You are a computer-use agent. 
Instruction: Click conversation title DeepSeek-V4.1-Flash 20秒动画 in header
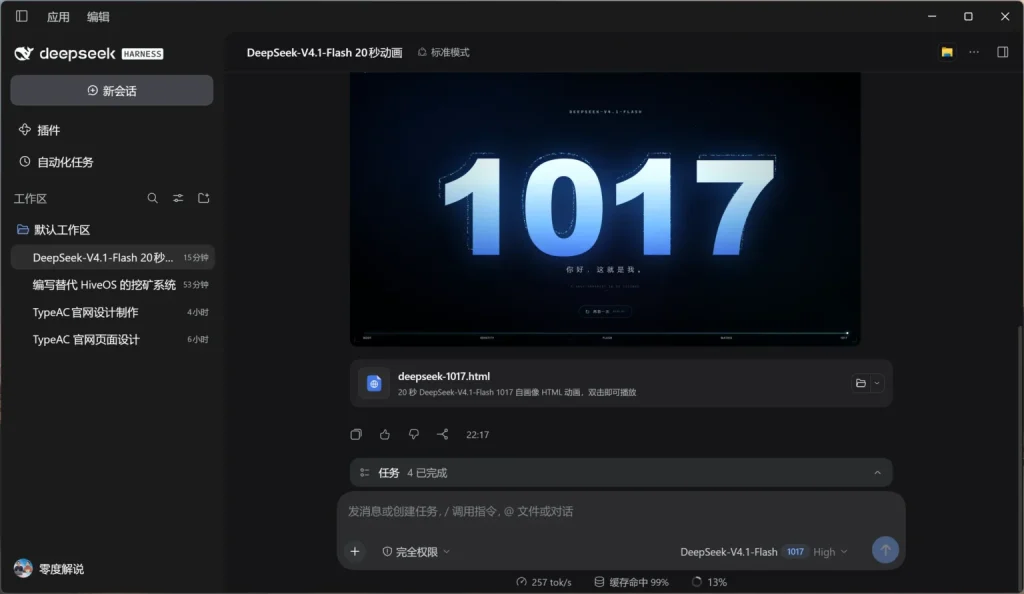point(324,52)
